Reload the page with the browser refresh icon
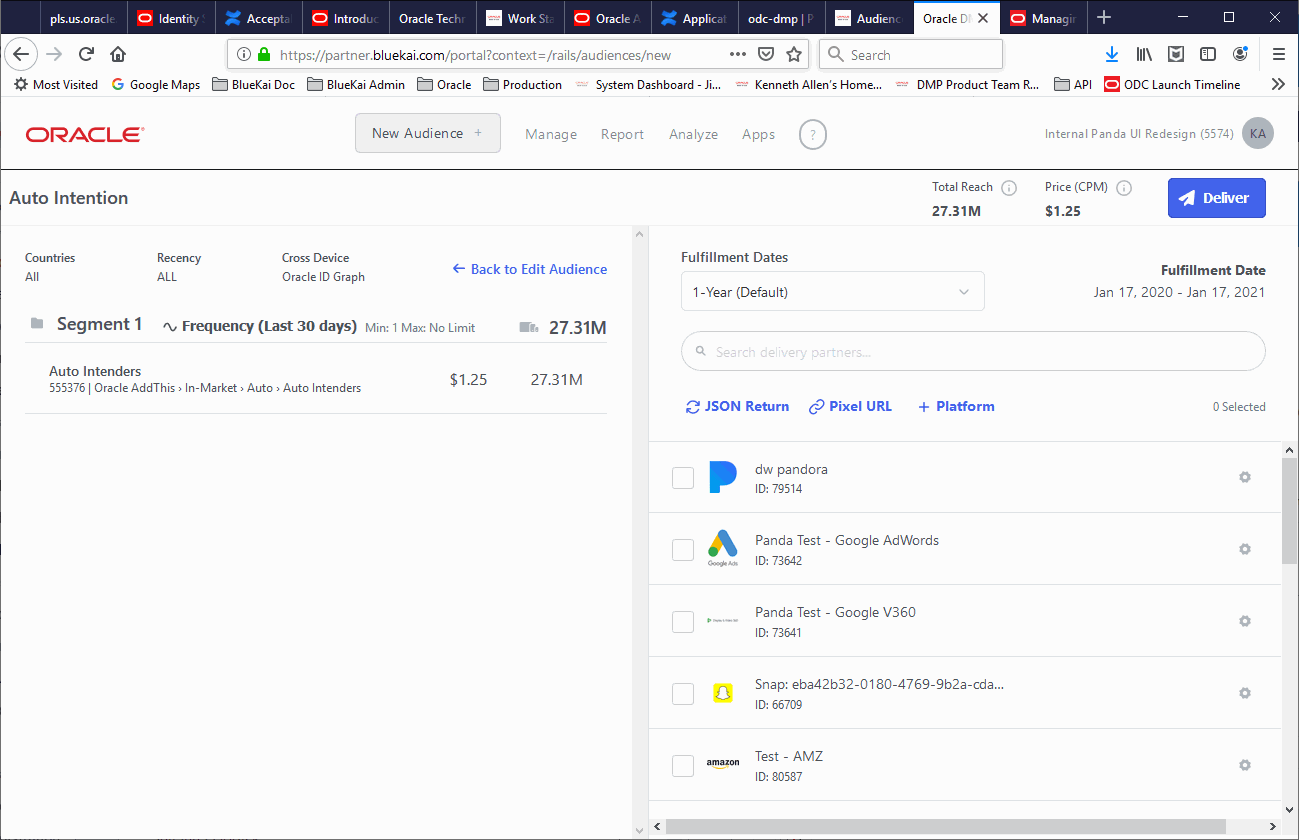The image size is (1299, 840). click(x=86, y=54)
